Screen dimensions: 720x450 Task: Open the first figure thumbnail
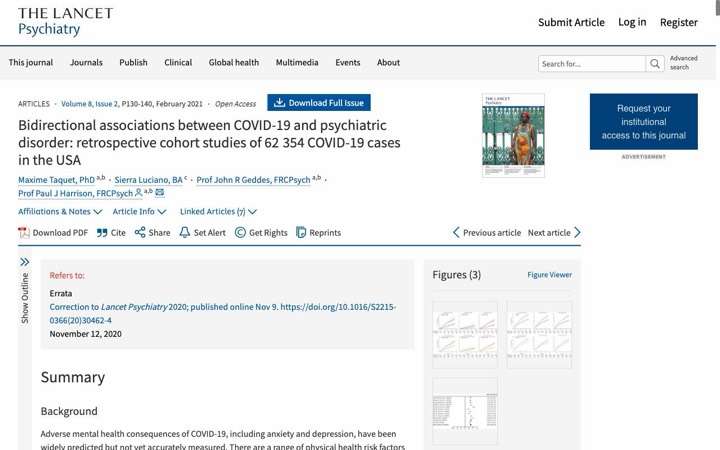[465, 335]
